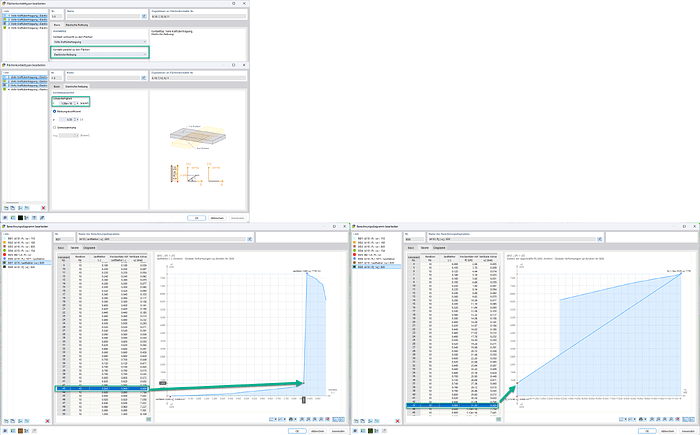Click Anwenden in left Berechnungsdiagramm dialog
Image resolution: width=700 pixels, height=435 pixels.
338,431
